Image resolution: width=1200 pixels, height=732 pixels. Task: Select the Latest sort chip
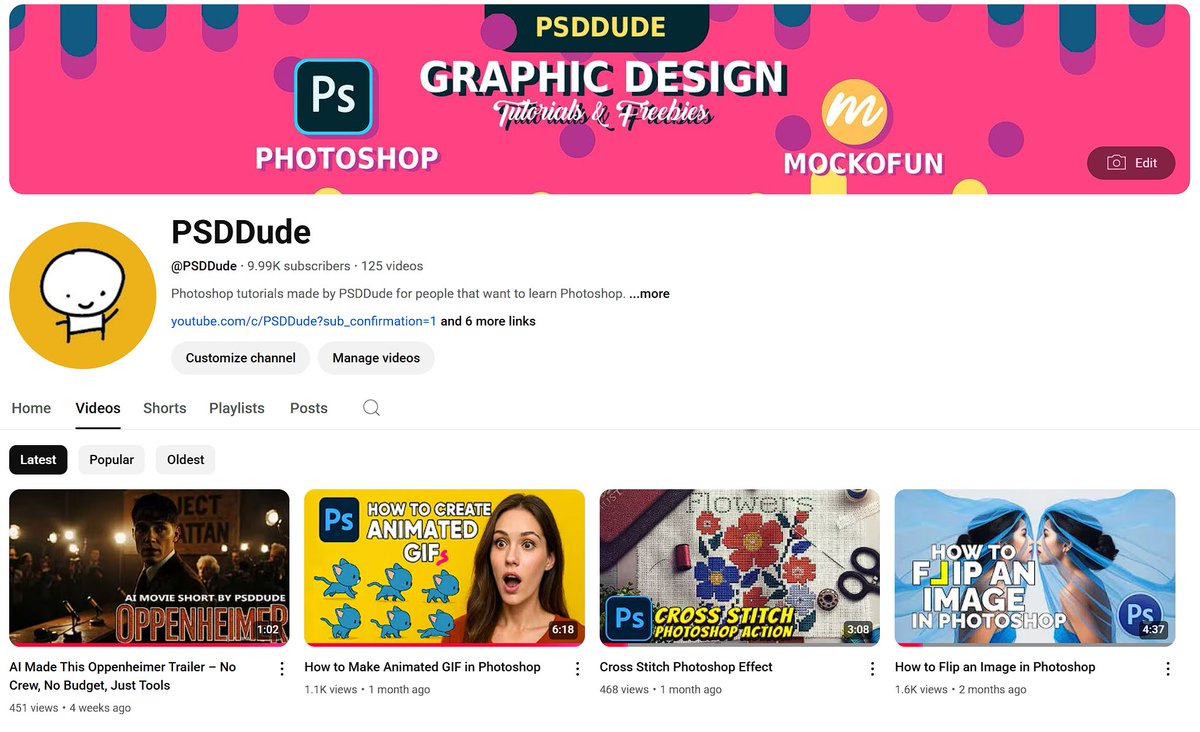pyautogui.click(x=38, y=460)
